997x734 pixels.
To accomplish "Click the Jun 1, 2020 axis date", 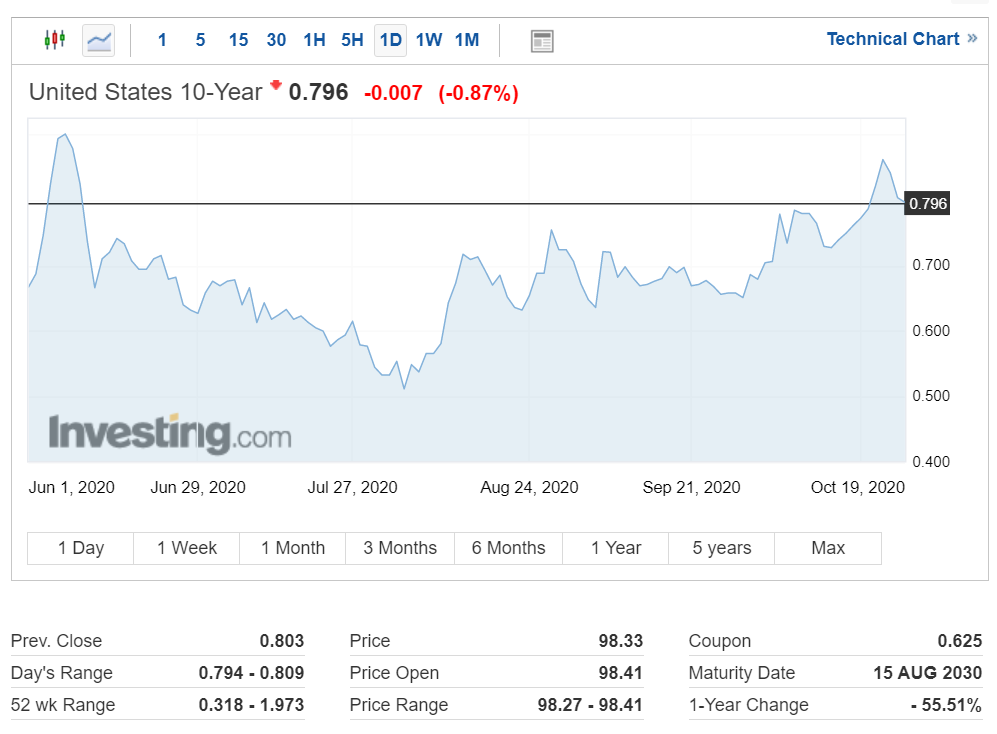I will tap(71, 487).
